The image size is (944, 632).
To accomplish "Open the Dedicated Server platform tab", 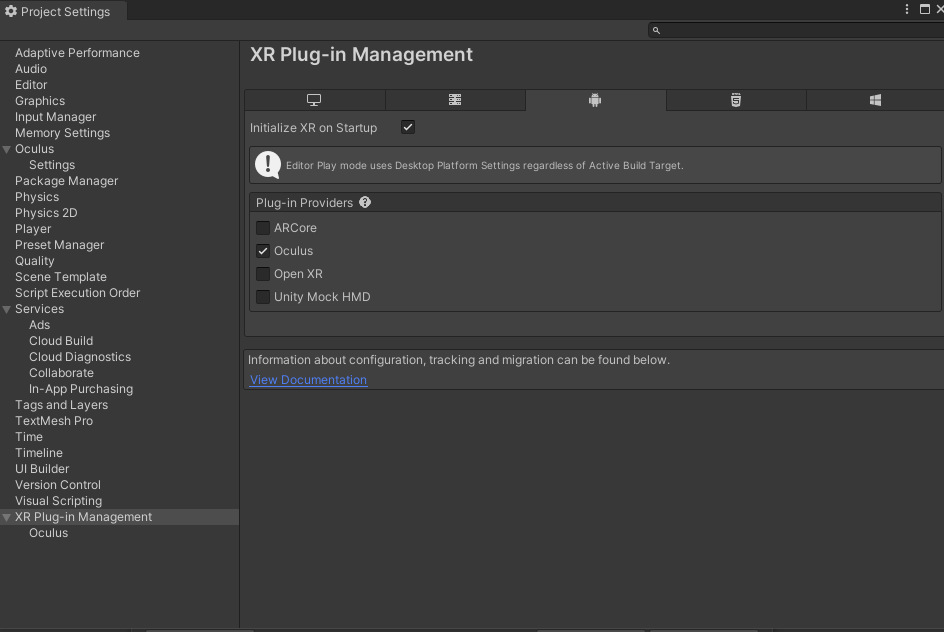I will [x=455, y=100].
